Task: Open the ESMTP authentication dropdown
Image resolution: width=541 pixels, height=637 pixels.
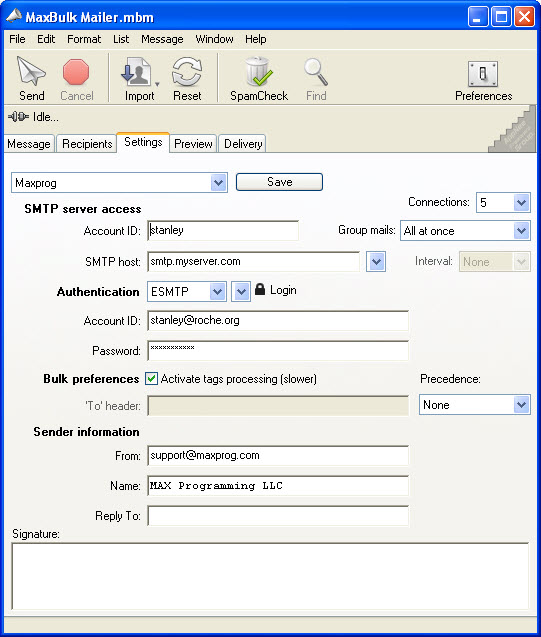Action: pos(217,291)
